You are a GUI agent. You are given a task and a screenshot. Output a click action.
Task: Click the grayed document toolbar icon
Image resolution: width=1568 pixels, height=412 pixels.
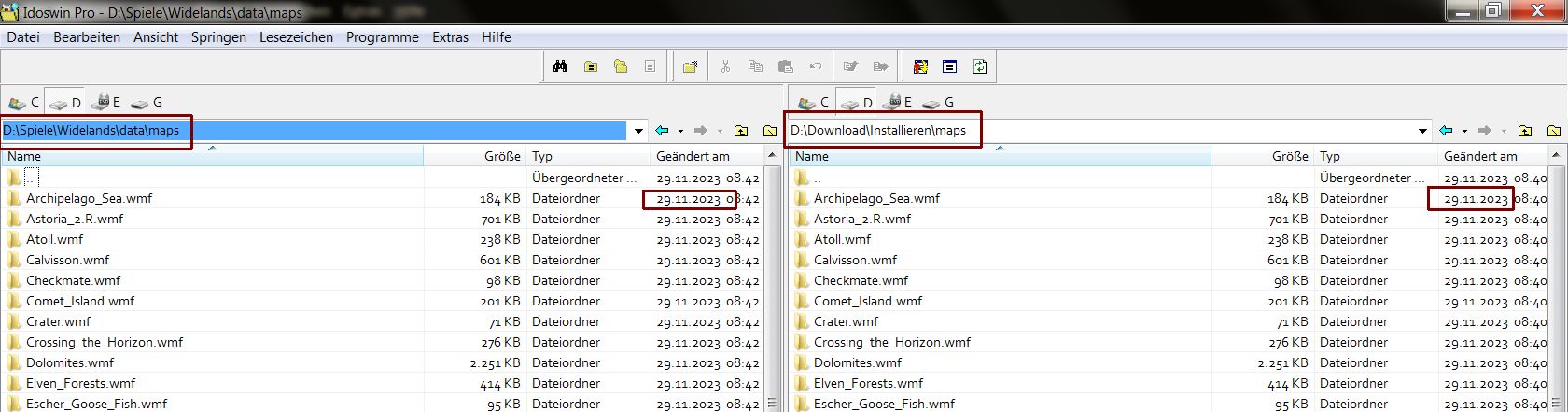[651, 66]
